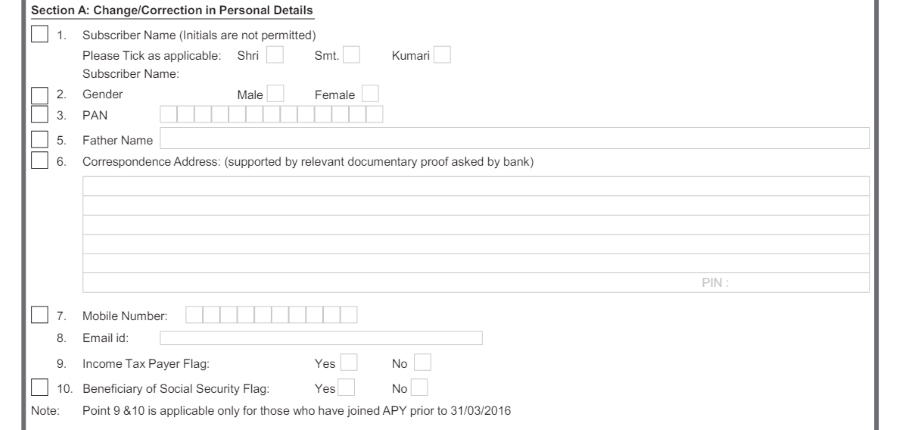Check the Kumari title box
The width and height of the screenshot is (900, 430).
tap(442, 55)
